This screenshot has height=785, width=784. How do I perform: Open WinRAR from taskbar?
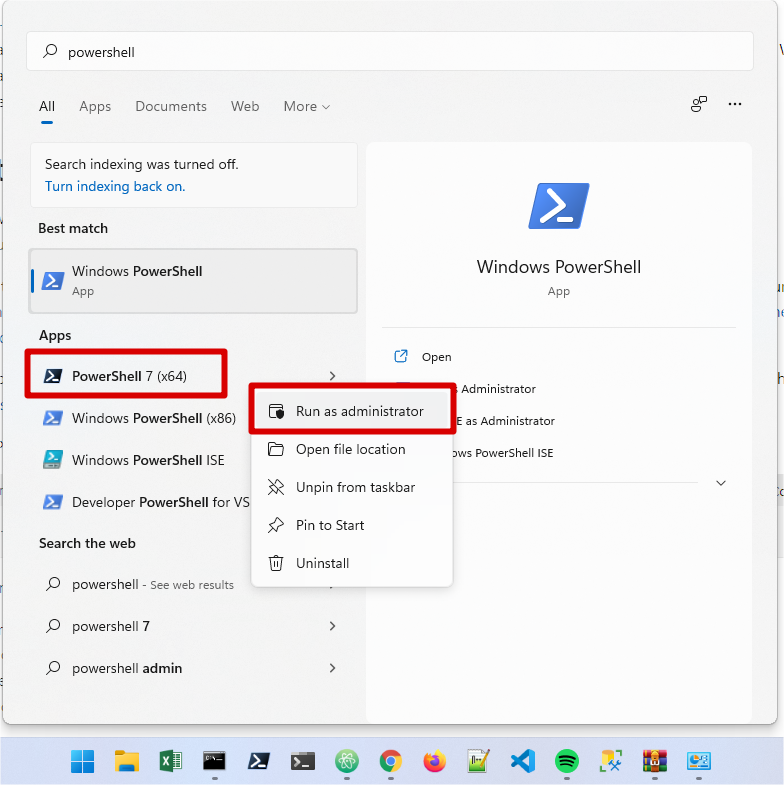click(x=654, y=761)
